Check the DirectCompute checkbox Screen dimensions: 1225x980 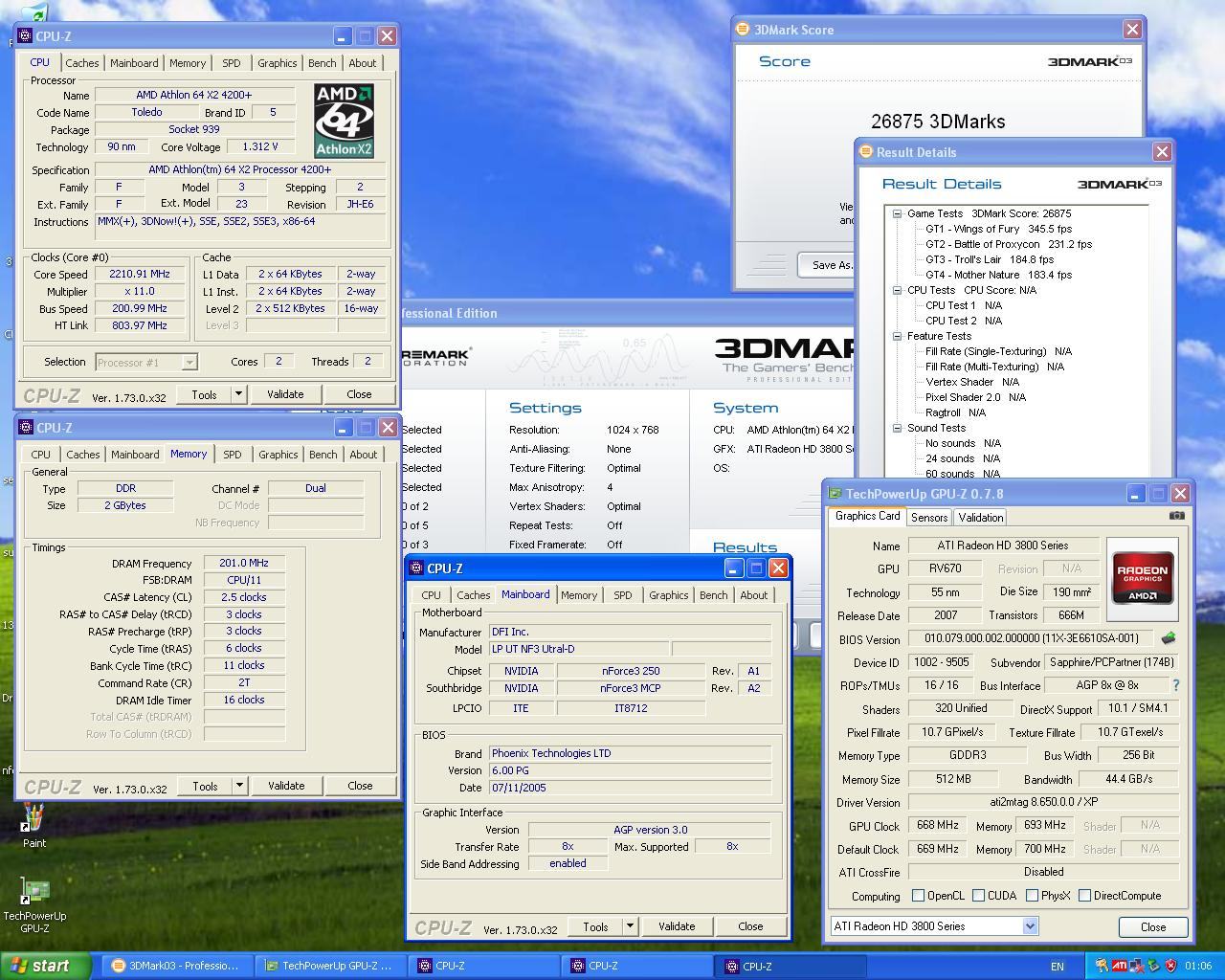1084,896
